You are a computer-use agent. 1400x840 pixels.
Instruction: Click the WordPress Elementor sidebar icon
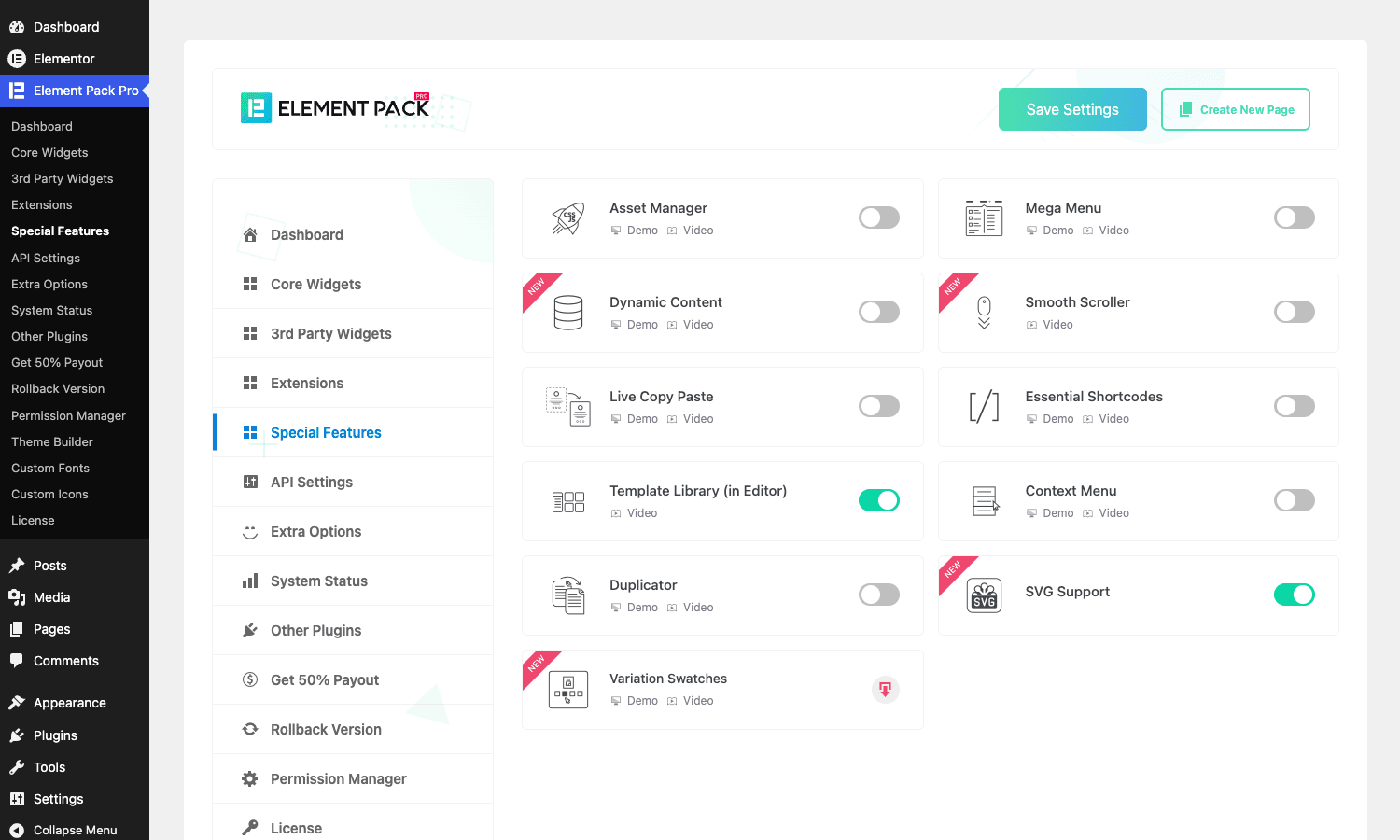[x=17, y=59]
